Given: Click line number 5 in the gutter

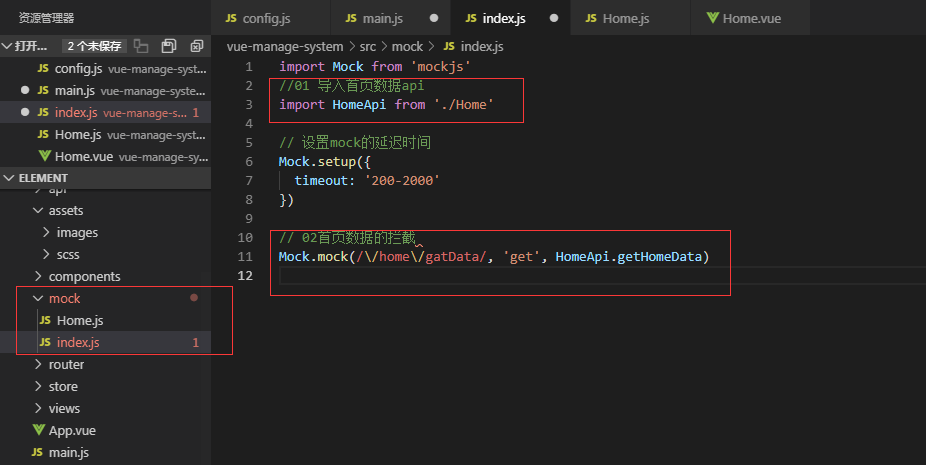Looking at the screenshot, I should (x=249, y=142).
